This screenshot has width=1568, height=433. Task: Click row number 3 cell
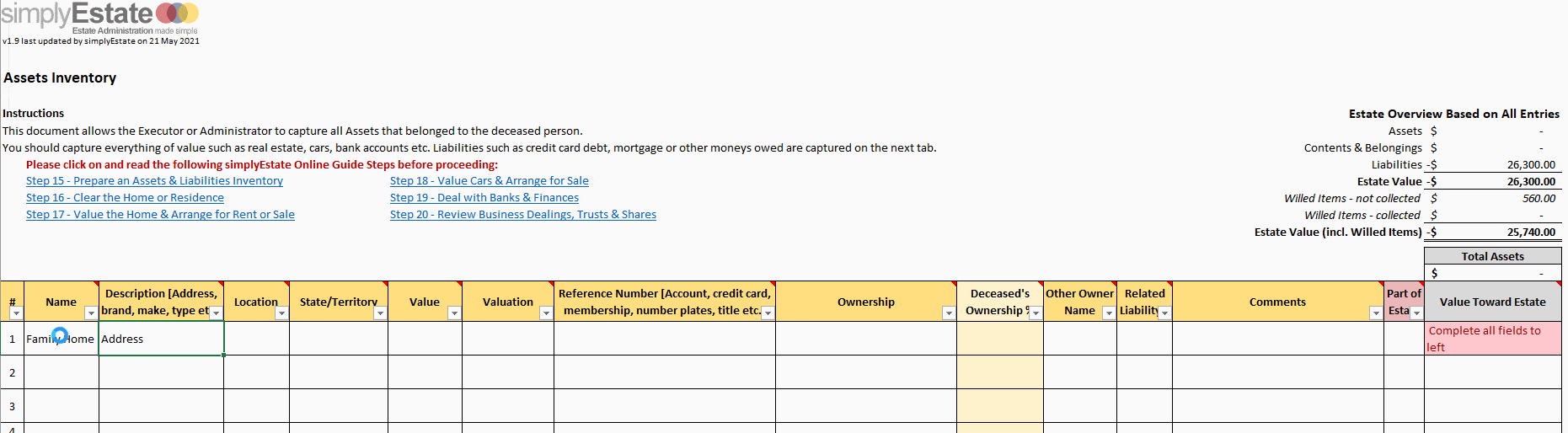pos(12,406)
